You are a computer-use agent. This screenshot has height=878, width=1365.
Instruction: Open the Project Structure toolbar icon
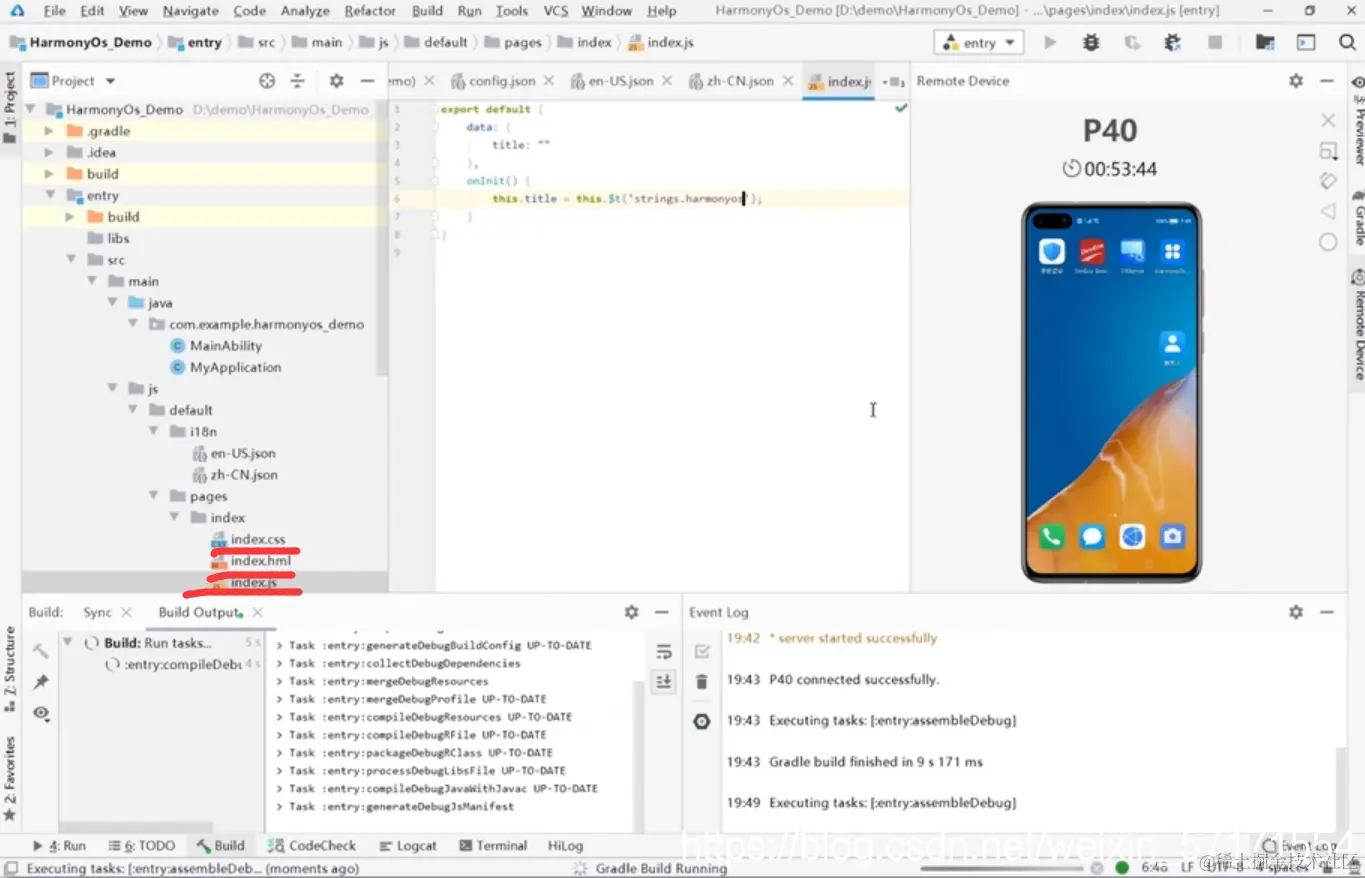pos(1265,43)
